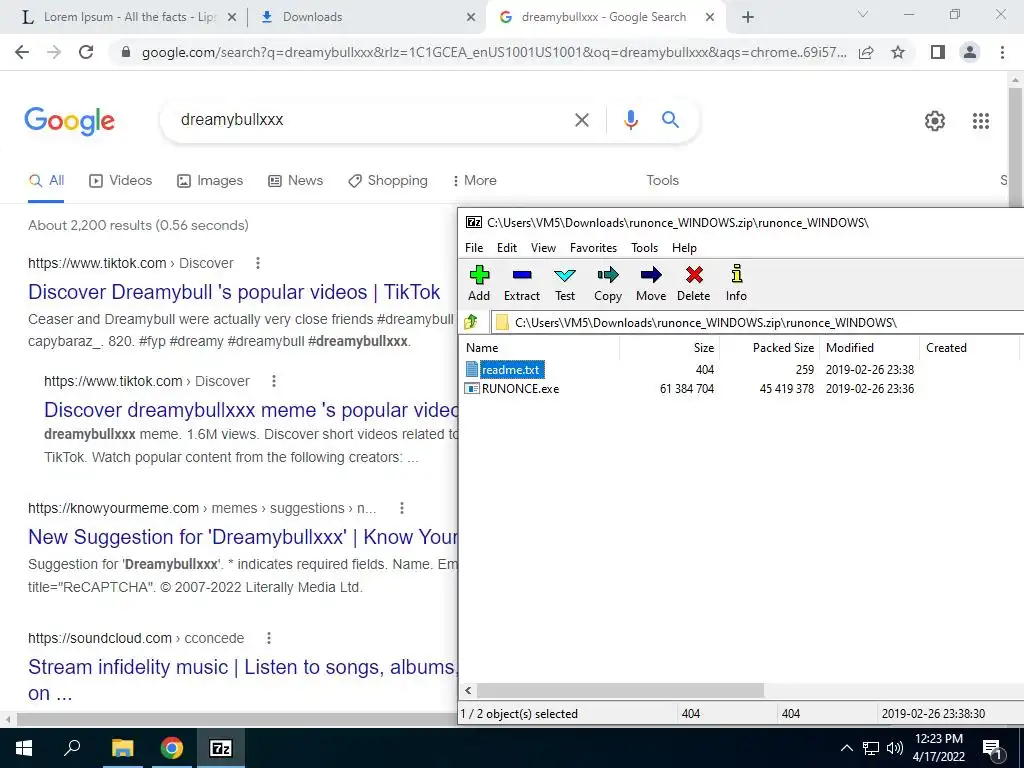Share this page from the address bar
Image resolution: width=1024 pixels, height=768 pixels.
click(x=866, y=52)
